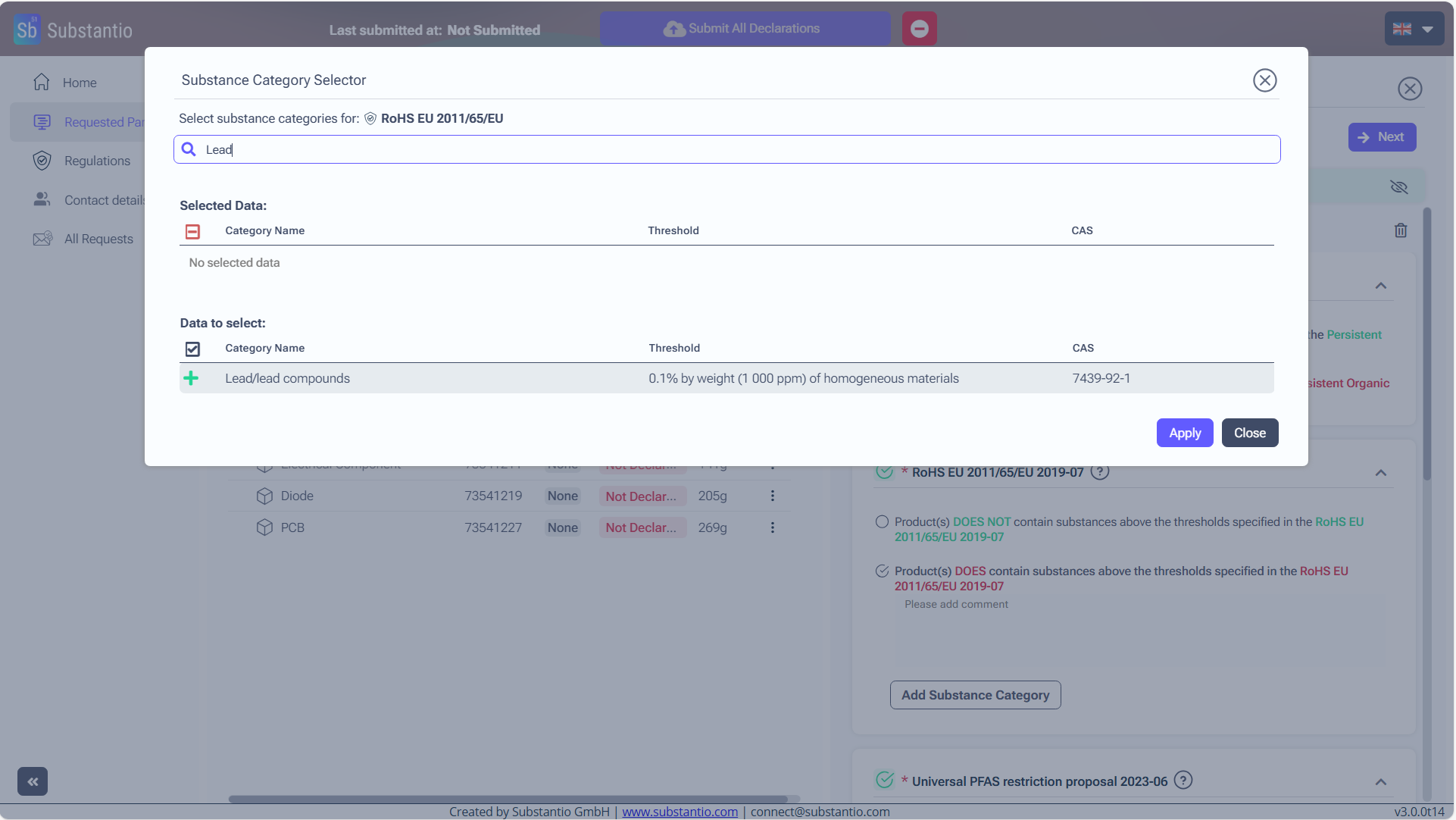The image size is (1456, 820).
Task: Click the trash delete icon
Action: pyautogui.click(x=1401, y=230)
